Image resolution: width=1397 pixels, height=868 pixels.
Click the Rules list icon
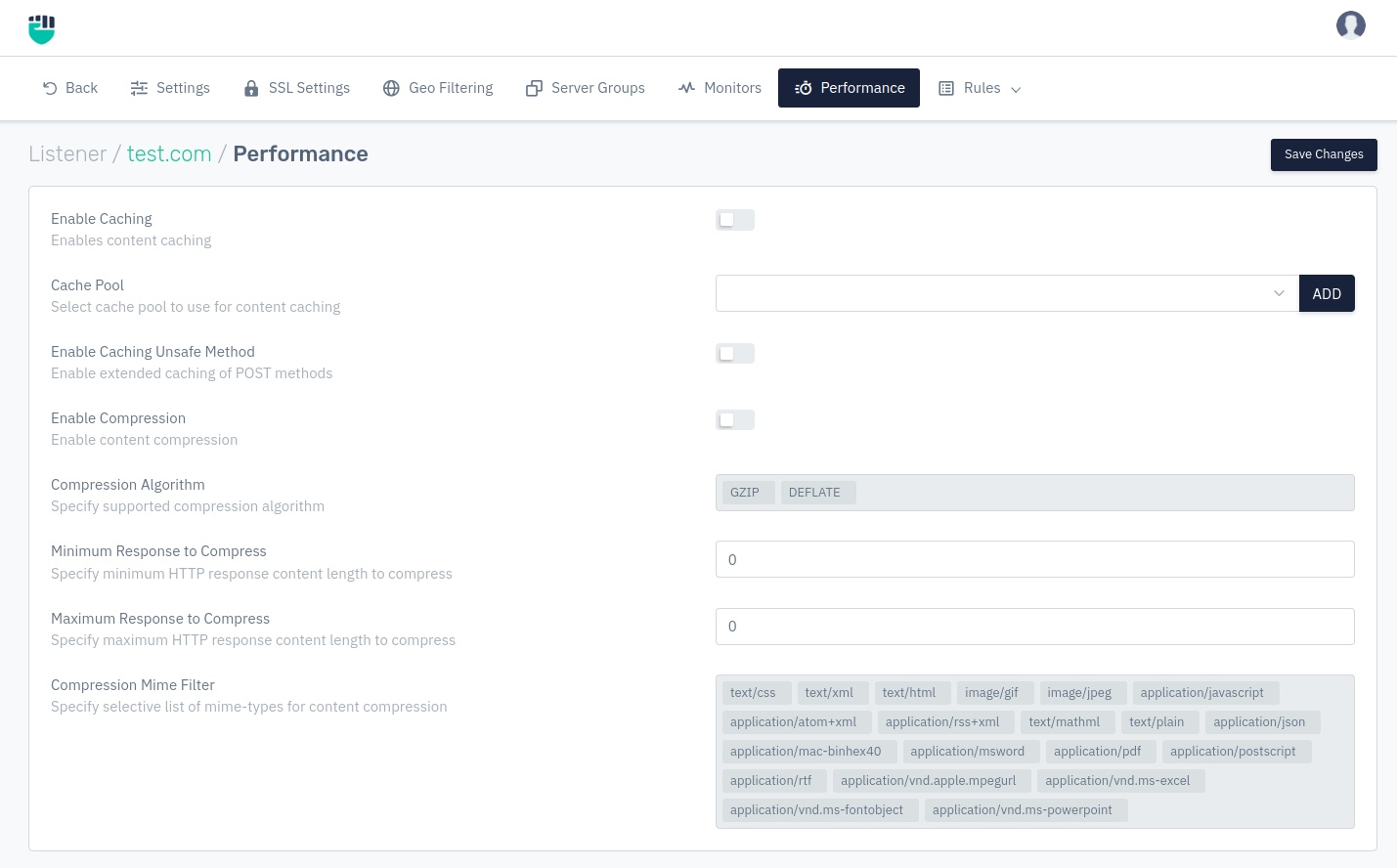click(946, 88)
